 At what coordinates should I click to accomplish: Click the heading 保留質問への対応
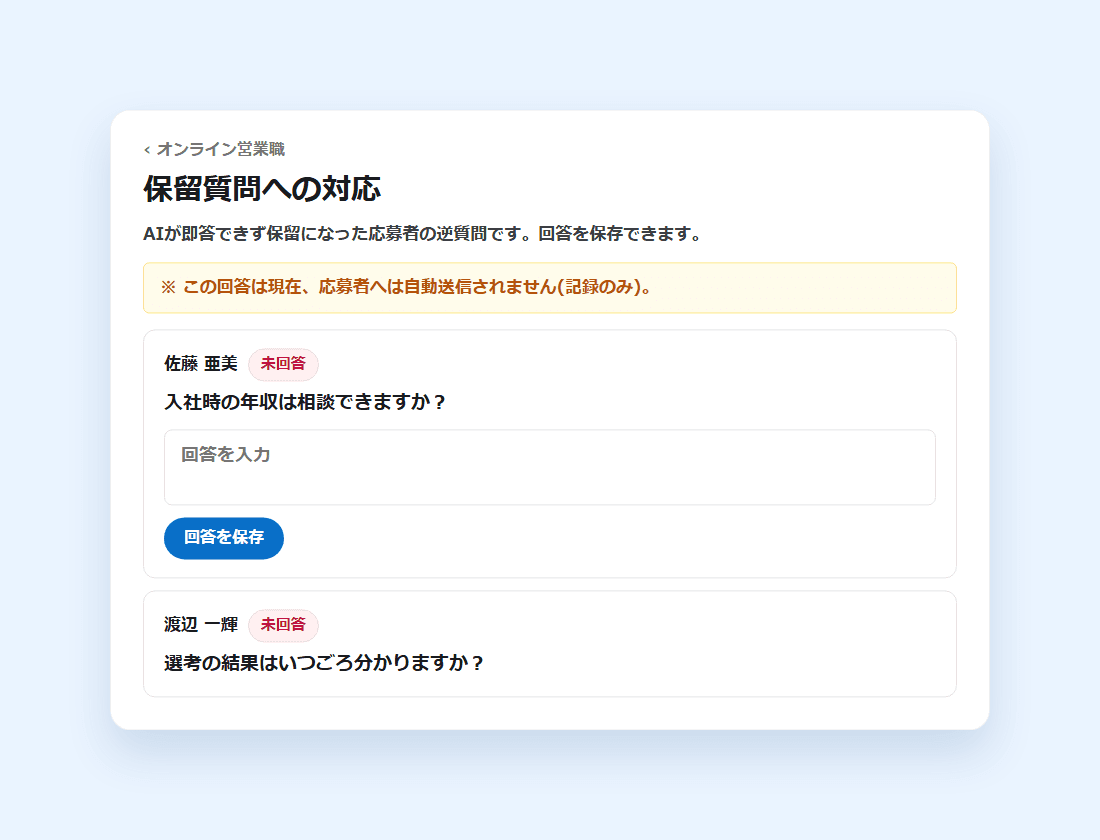262,189
